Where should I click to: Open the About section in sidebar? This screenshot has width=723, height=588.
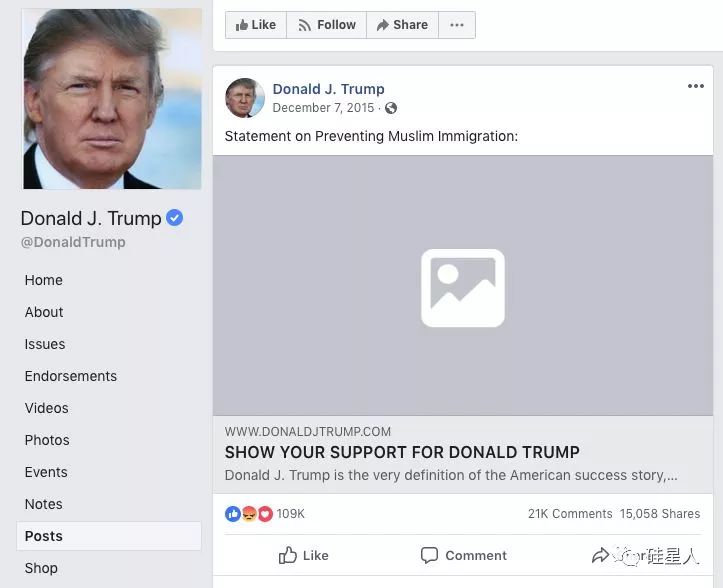(x=44, y=312)
